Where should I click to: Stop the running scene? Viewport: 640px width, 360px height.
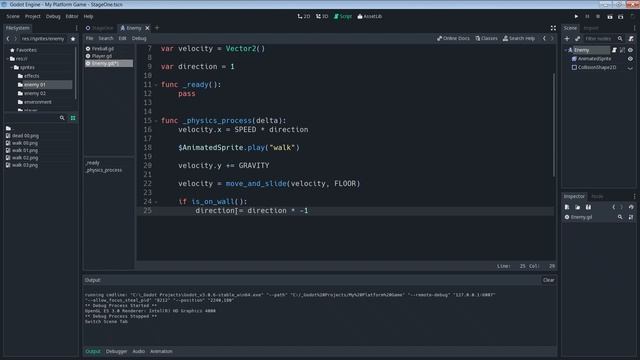pos(598,16)
